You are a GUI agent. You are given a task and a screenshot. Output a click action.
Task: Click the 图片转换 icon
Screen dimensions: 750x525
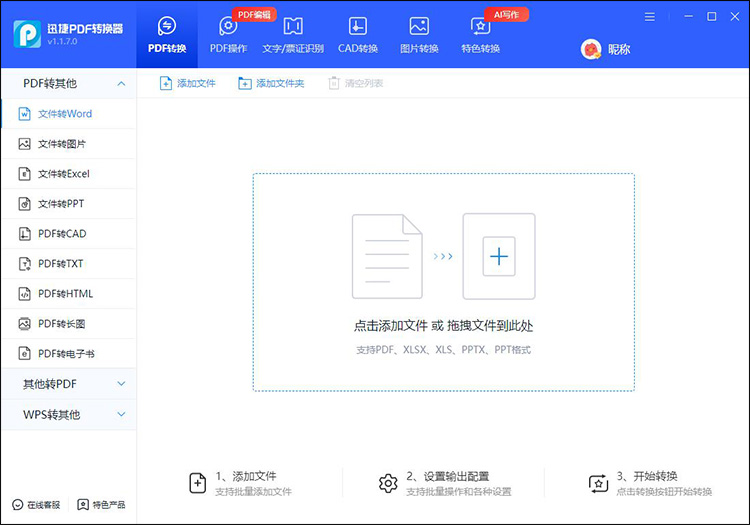tap(419, 27)
